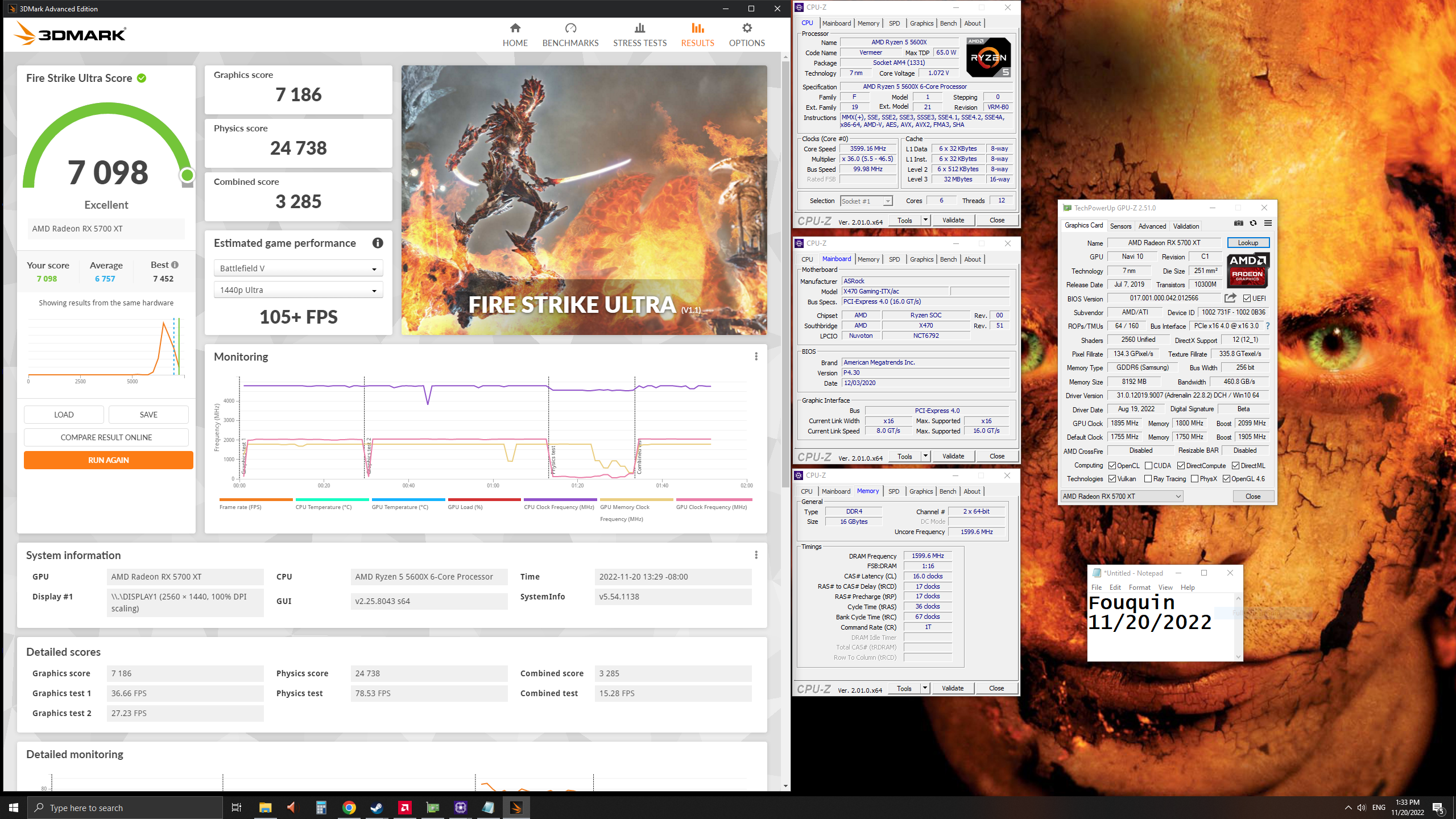Toggle the OpenGL 4.6 checkbox in GPU-Z
The image size is (1456, 819).
(x=1226, y=479)
